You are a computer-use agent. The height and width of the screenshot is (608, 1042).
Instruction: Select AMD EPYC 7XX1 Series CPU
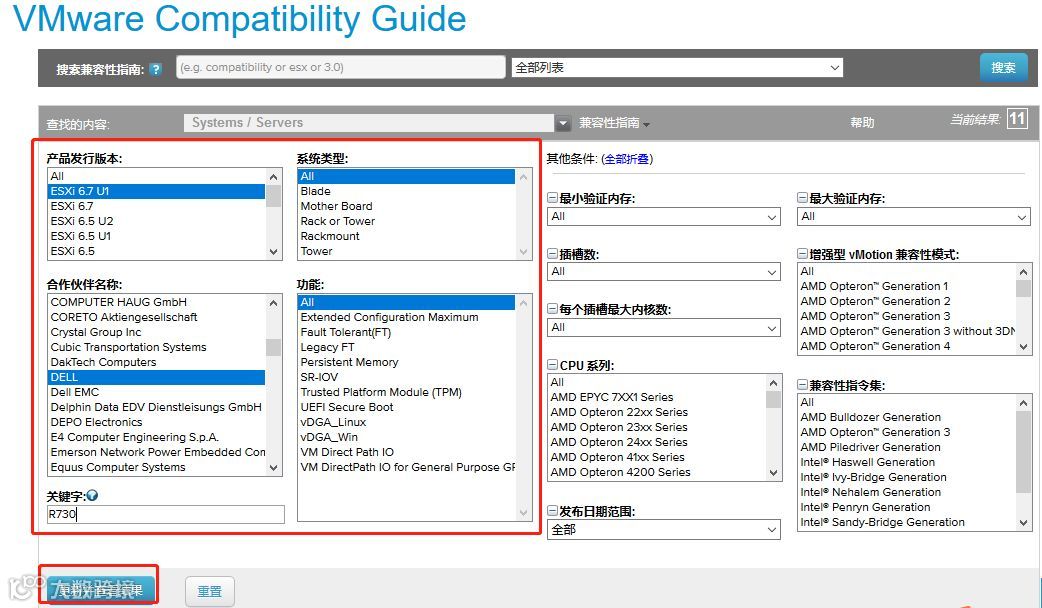point(657,397)
